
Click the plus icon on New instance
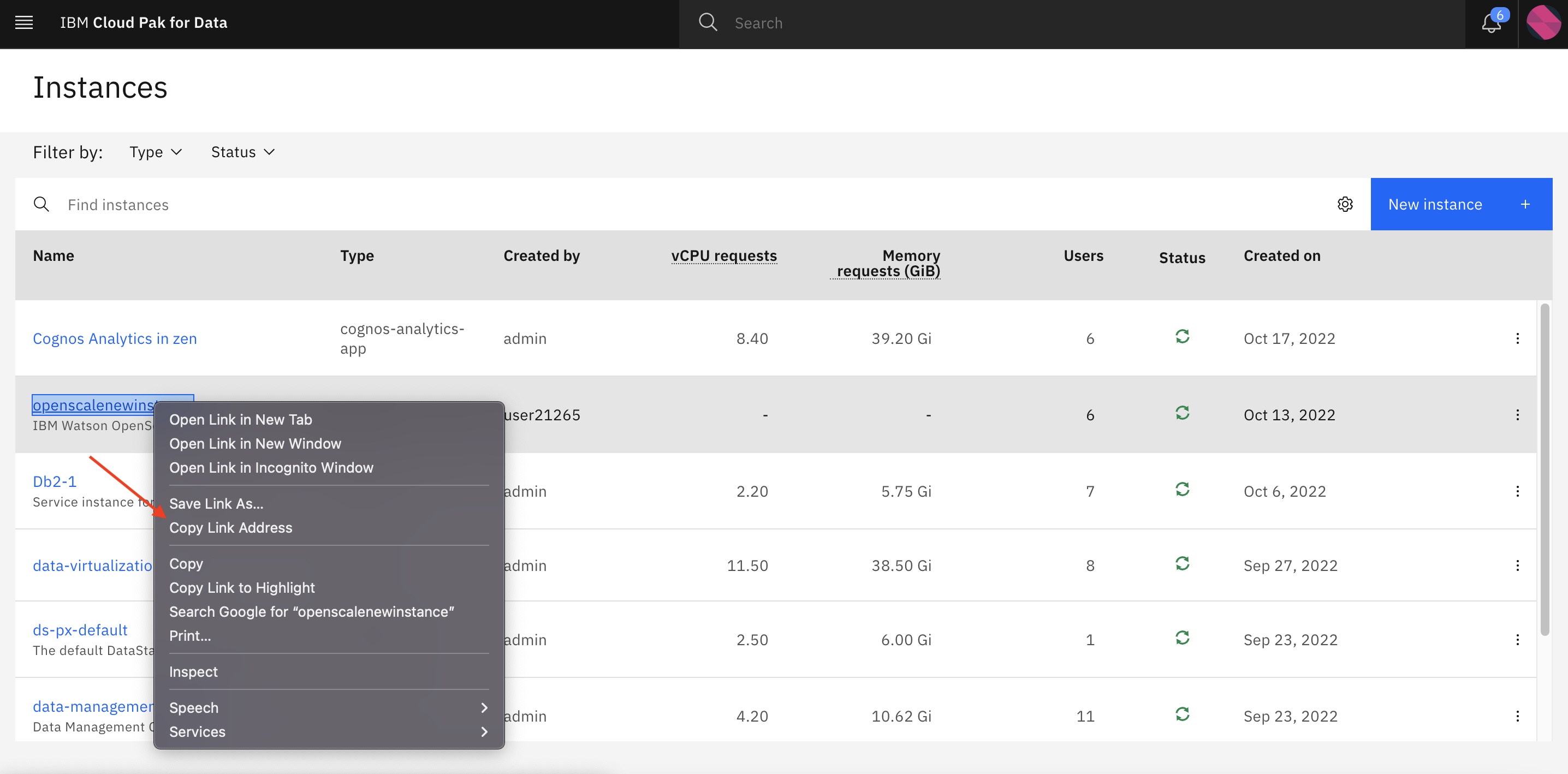point(1525,205)
